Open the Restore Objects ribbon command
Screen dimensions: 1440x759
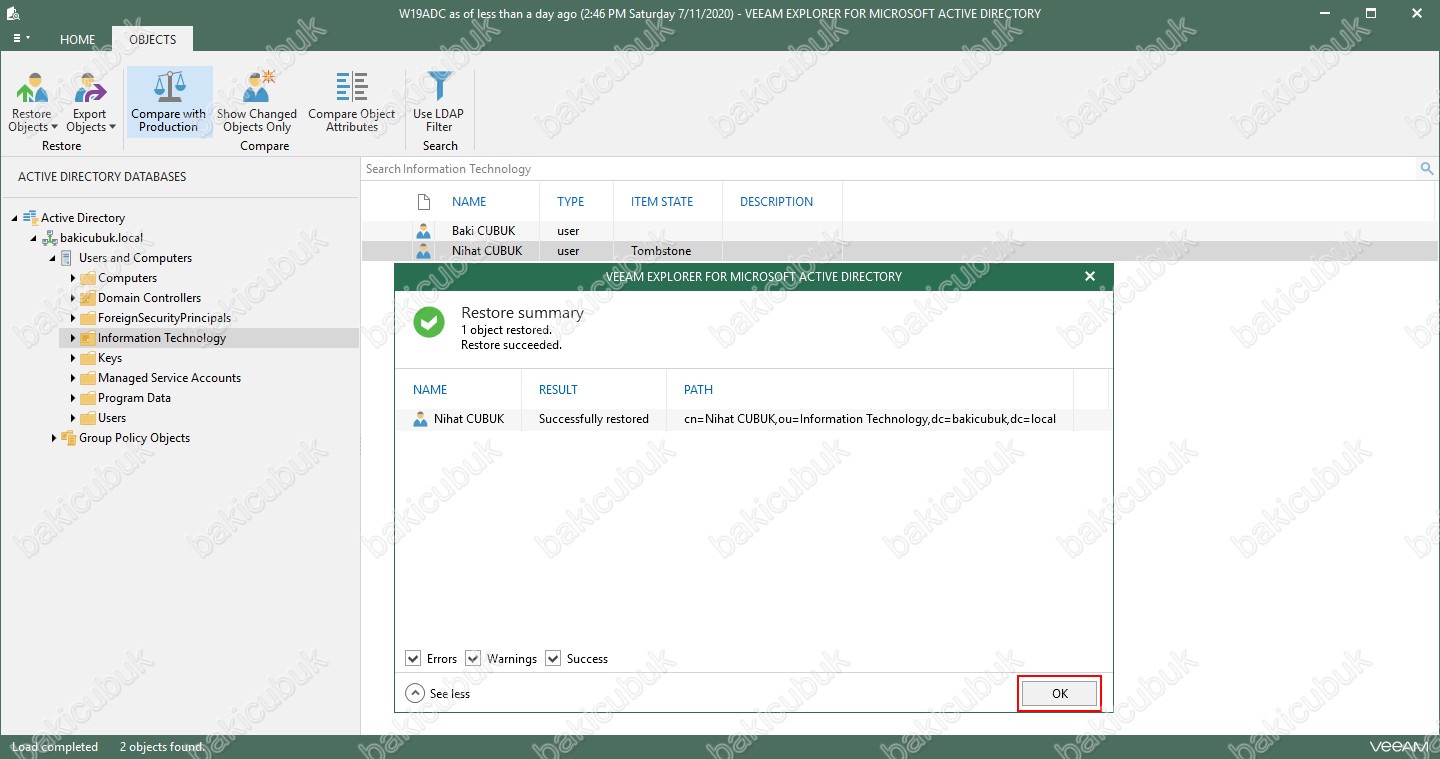tap(32, 102)
